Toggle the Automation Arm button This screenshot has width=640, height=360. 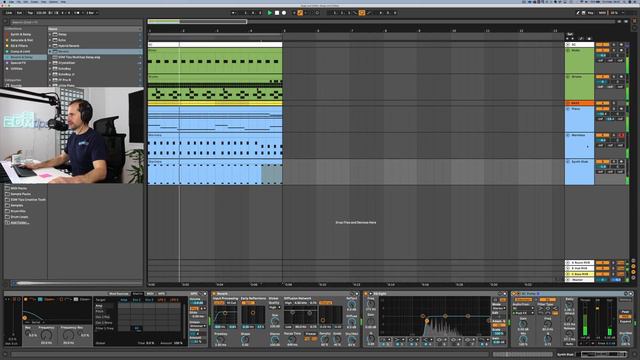click(300, 13)
